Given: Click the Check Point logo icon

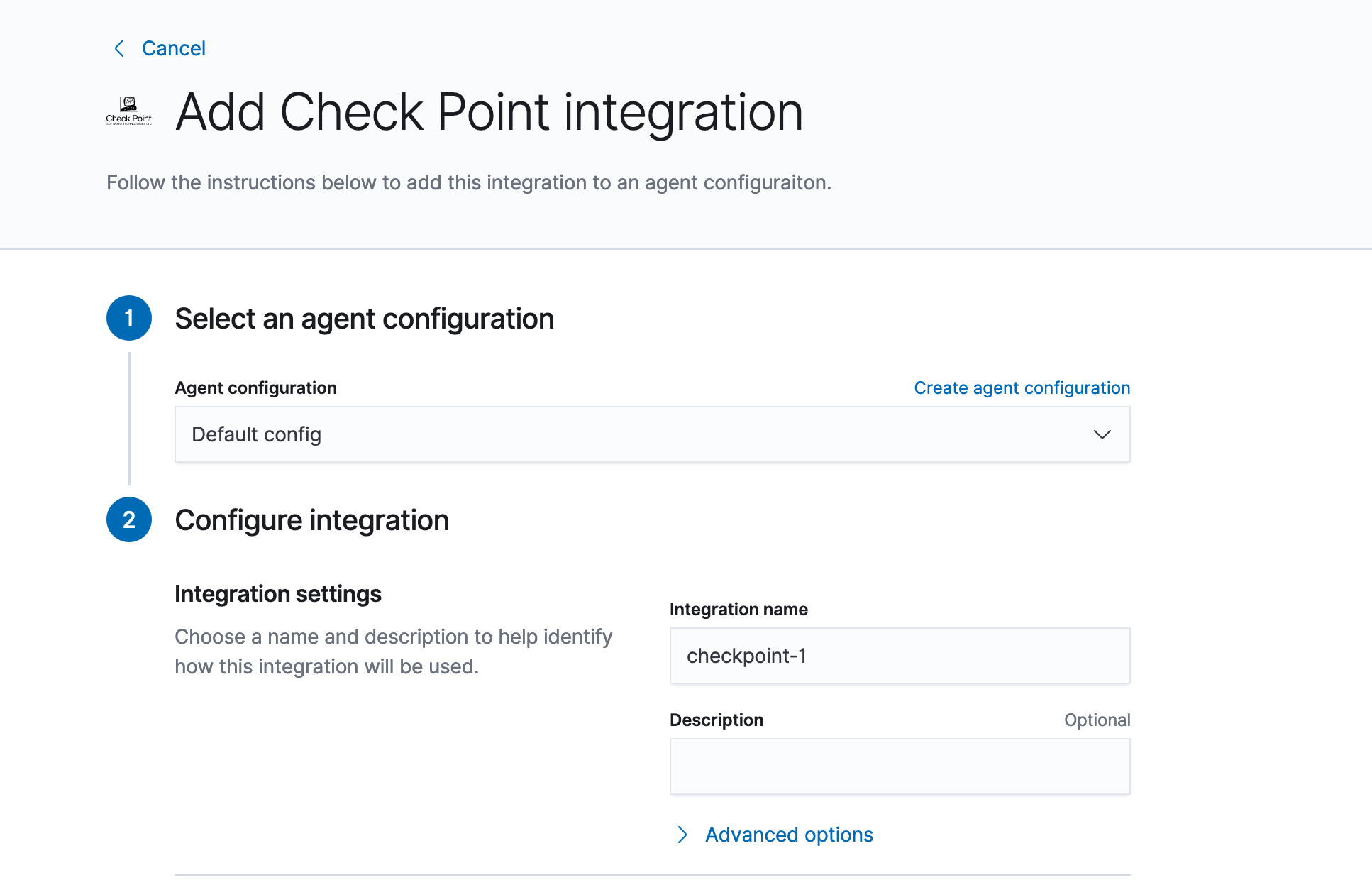Looking at the screenshot, I should coord(128,111).
